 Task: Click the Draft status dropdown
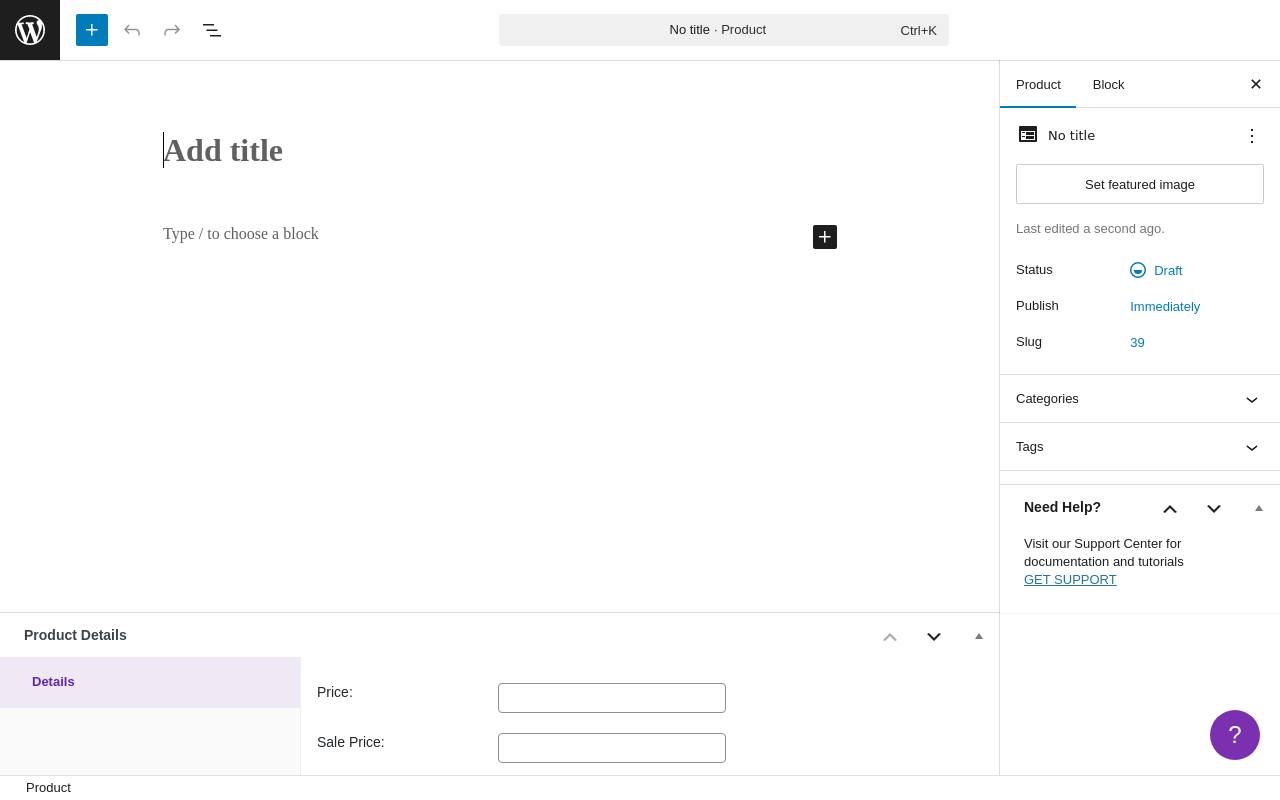point(1157,270)
